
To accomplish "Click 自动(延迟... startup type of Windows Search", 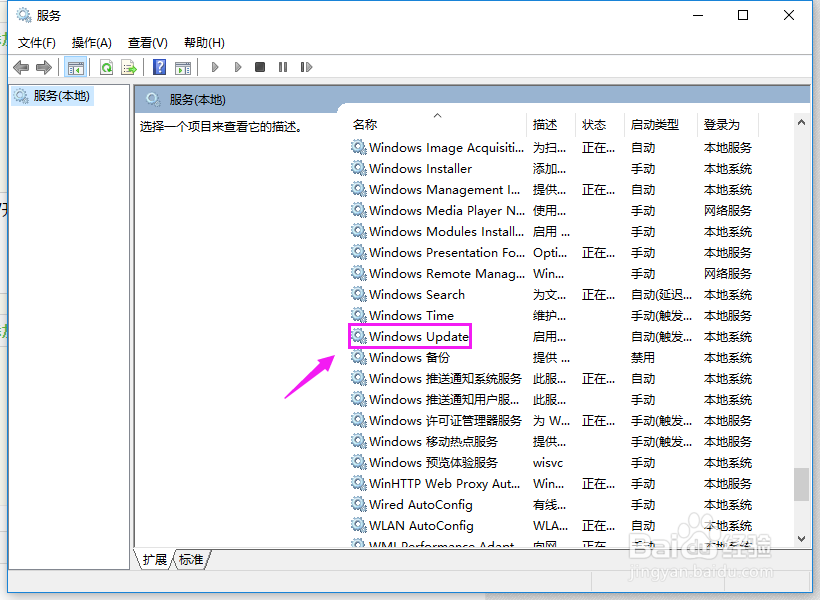I will click(x=661, y=295).
